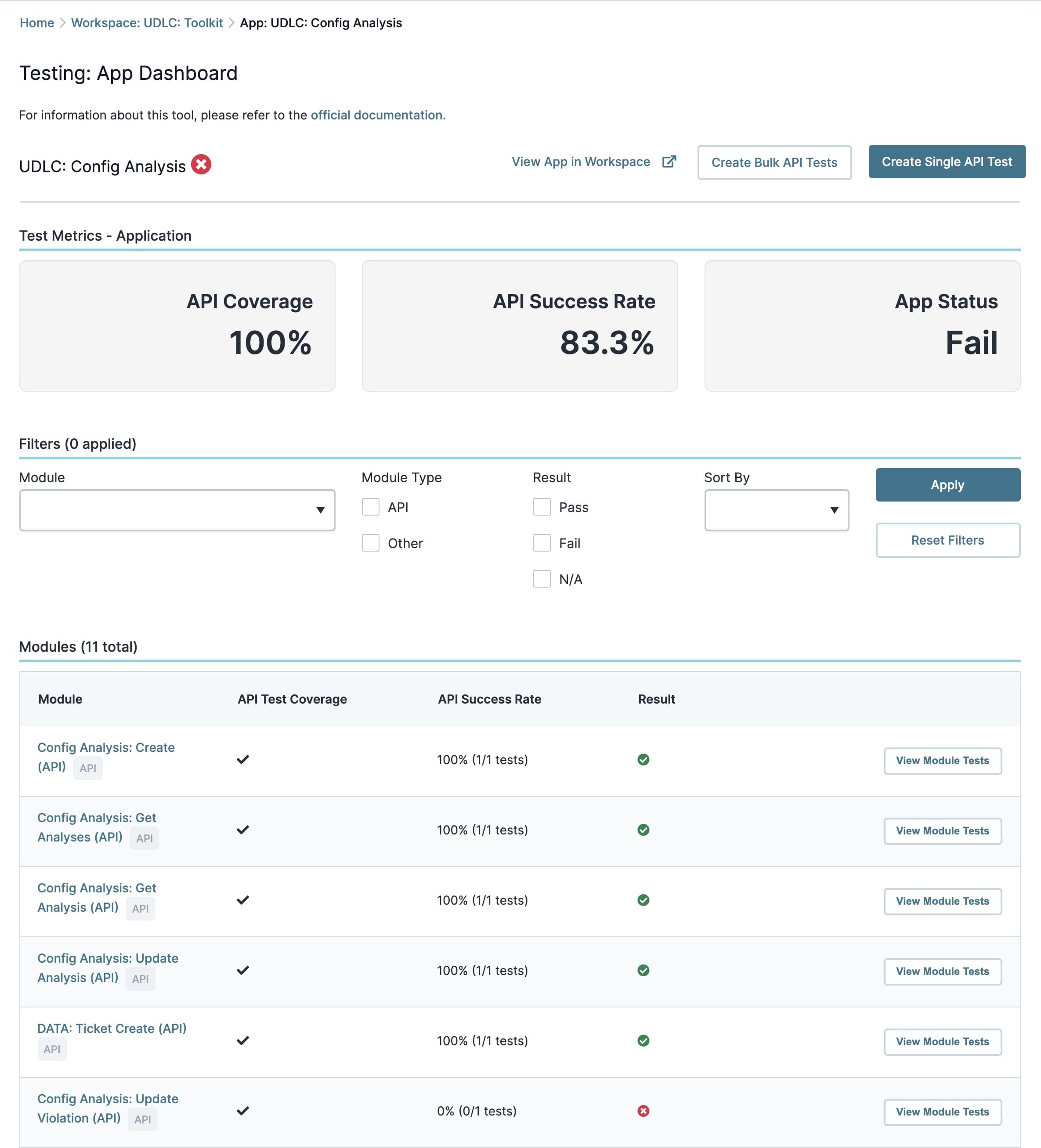This screenshot has height=1148, width=1041.
Task: Check the Fail result filter
Action: tap(542, 543)
